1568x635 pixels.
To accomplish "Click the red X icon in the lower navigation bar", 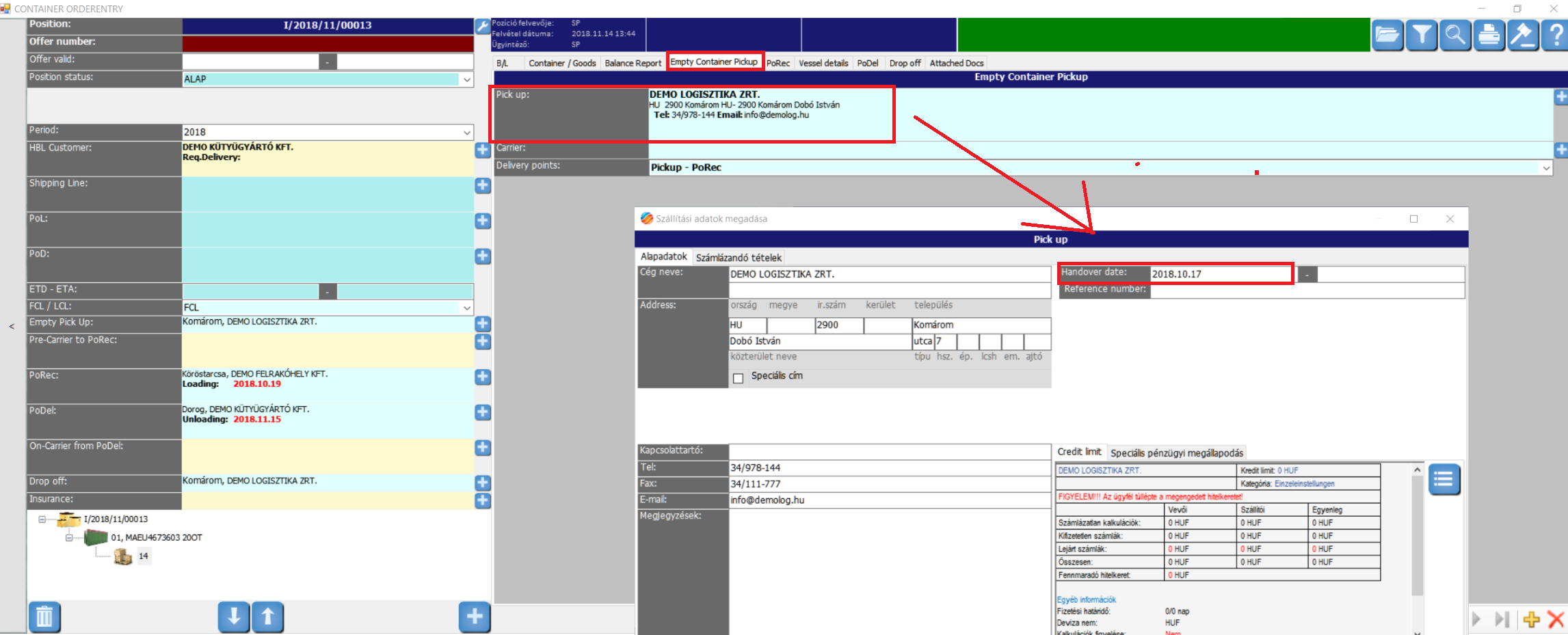I will pyautogui.click(x=1556, y=619).
